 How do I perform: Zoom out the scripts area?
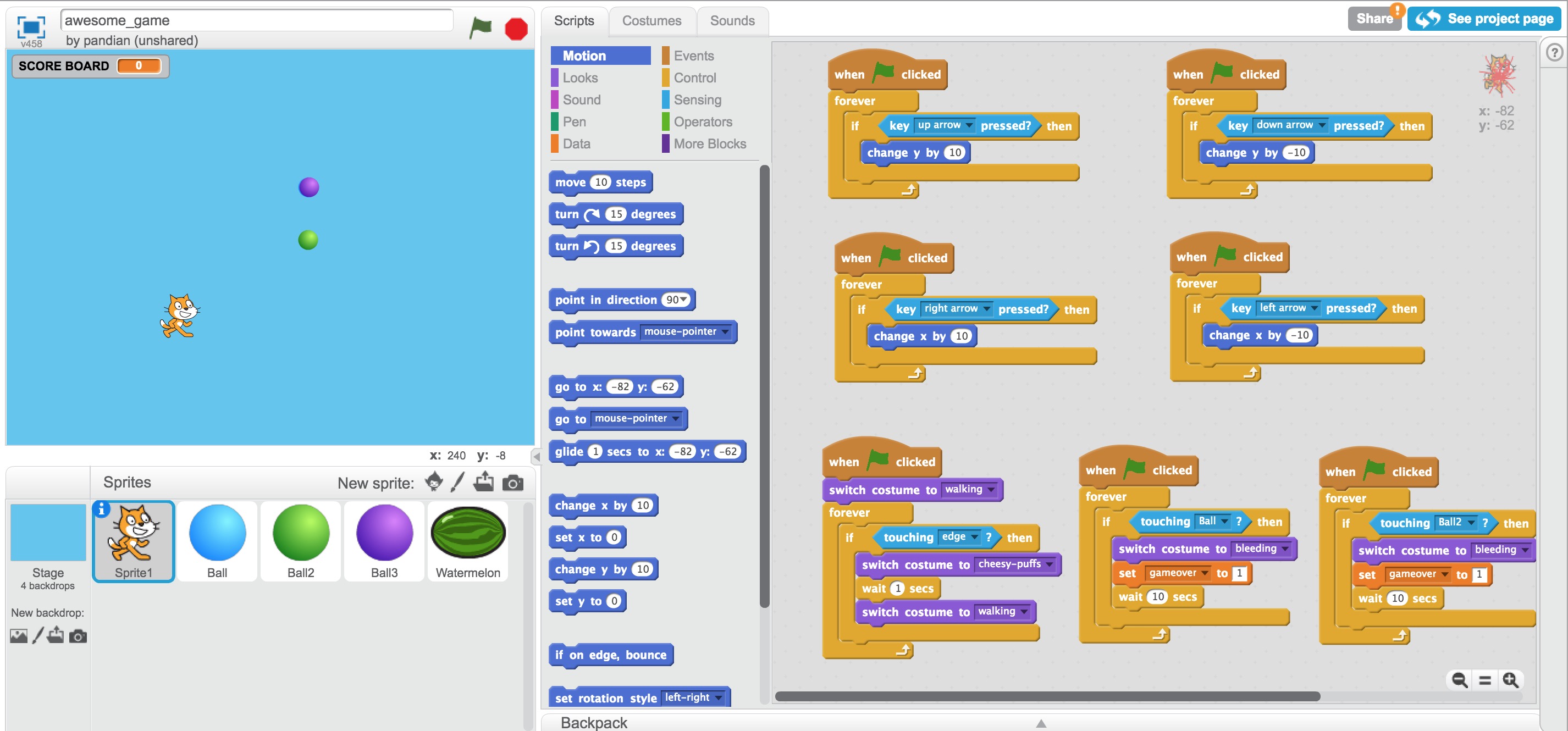coord(1459,679)
